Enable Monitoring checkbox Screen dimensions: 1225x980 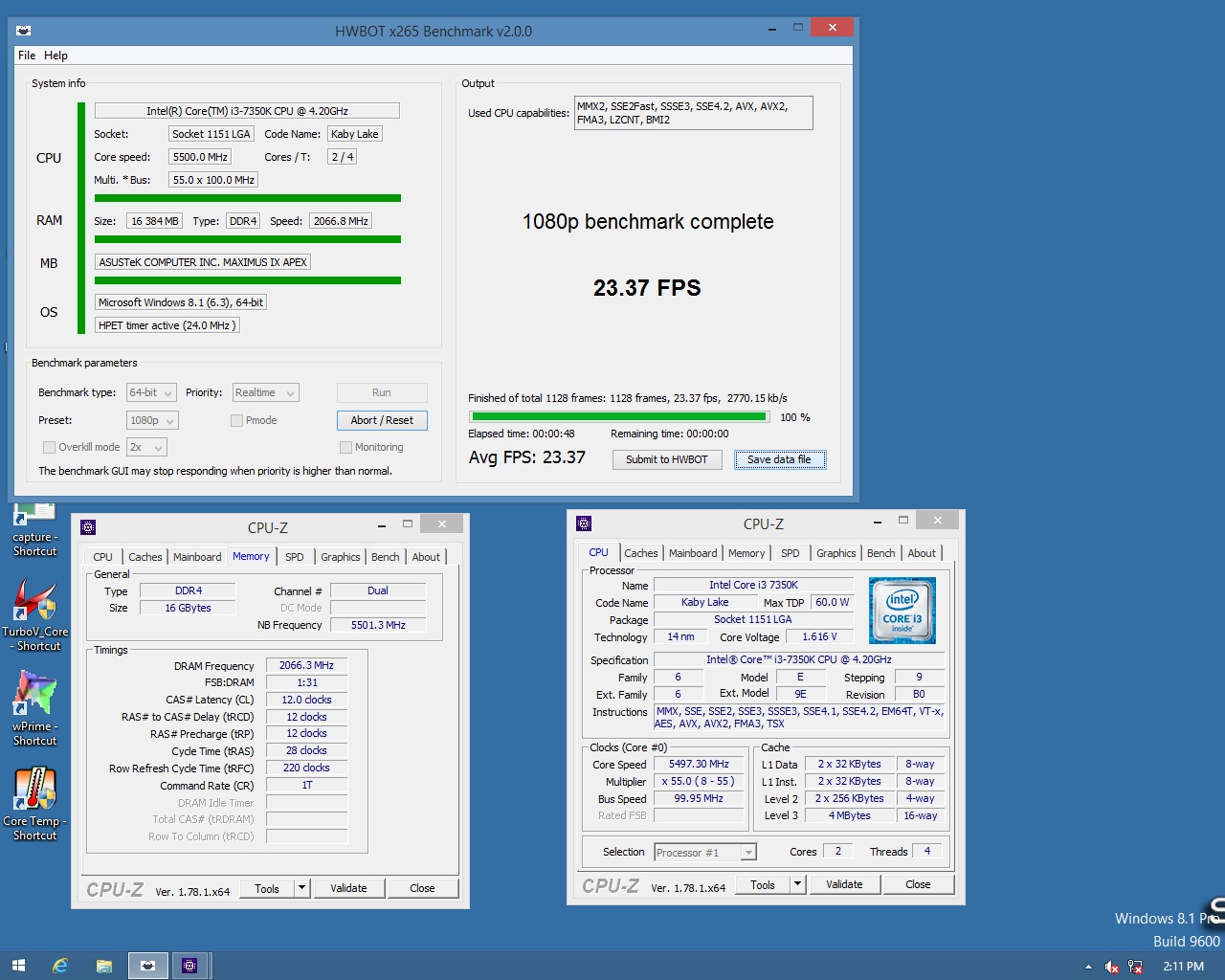(x=345, y=447)
